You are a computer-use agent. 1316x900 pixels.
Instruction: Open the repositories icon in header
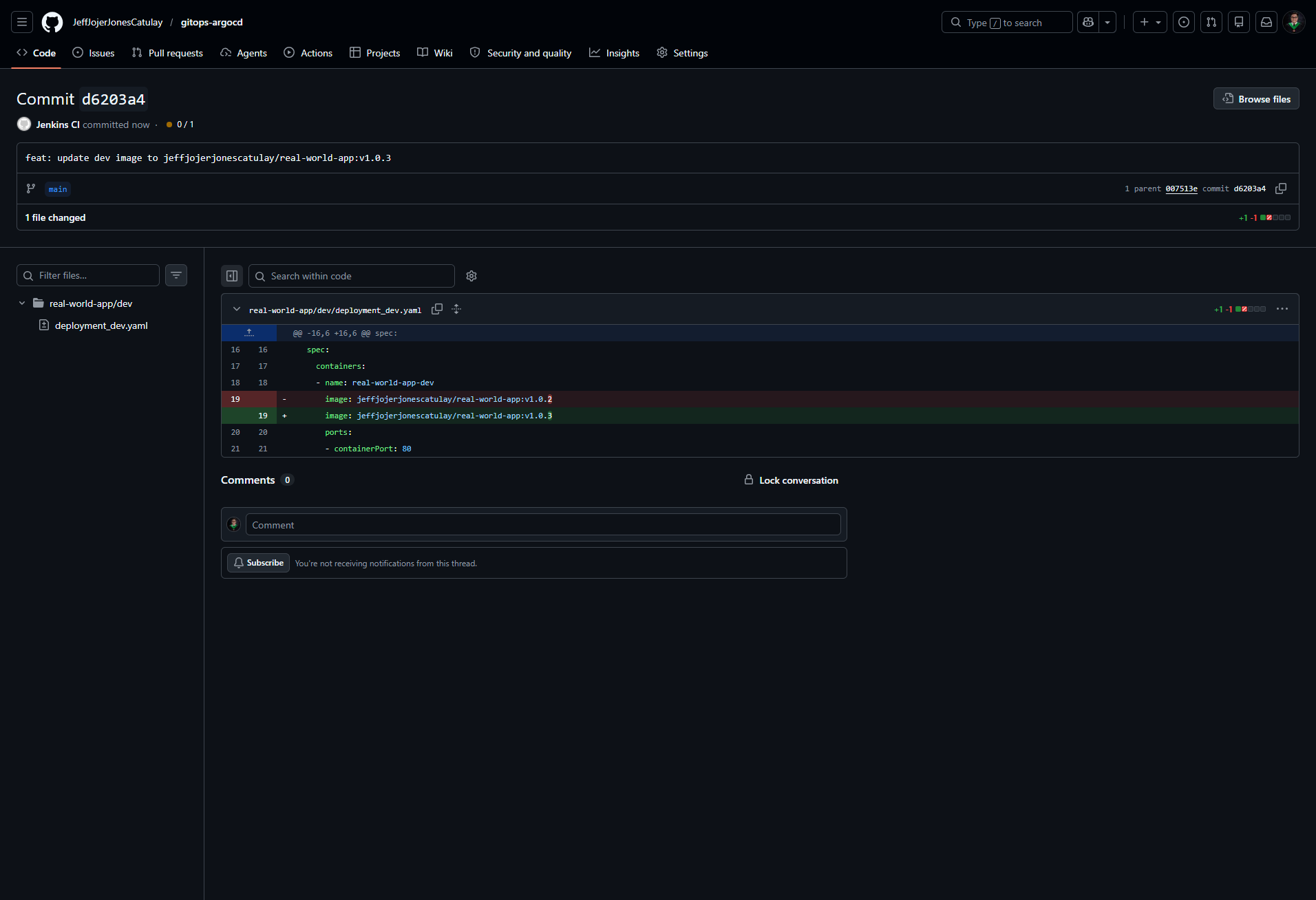click(1239, 22)
